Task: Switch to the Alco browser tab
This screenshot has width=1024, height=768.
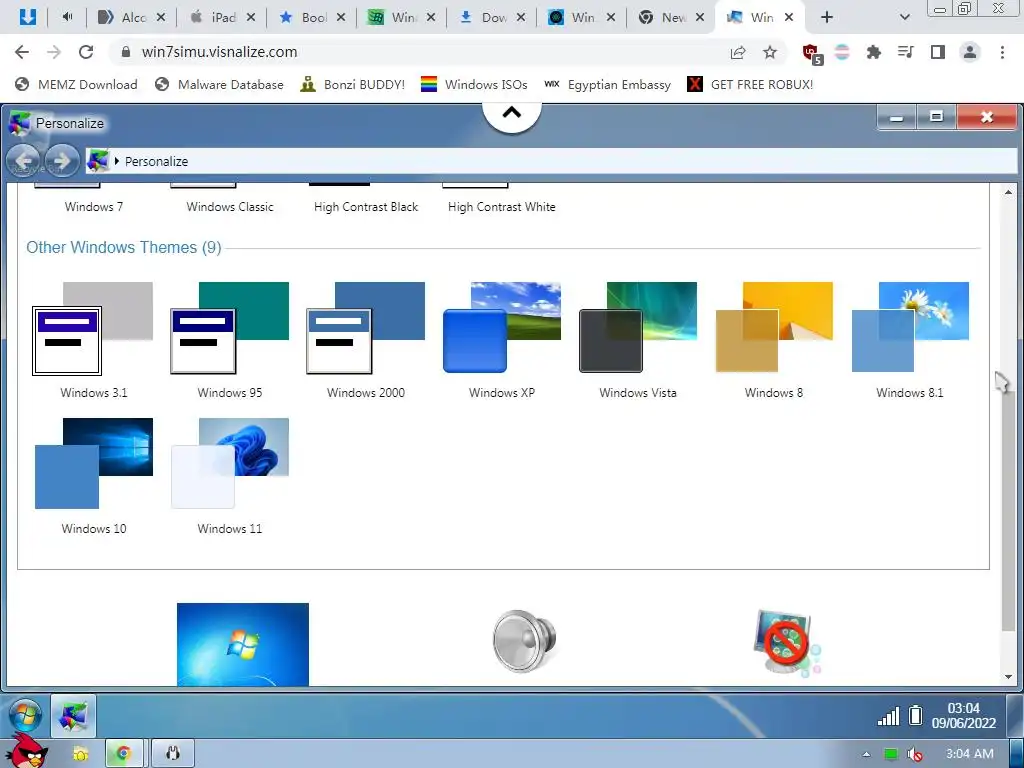Action: click(131, 18)
